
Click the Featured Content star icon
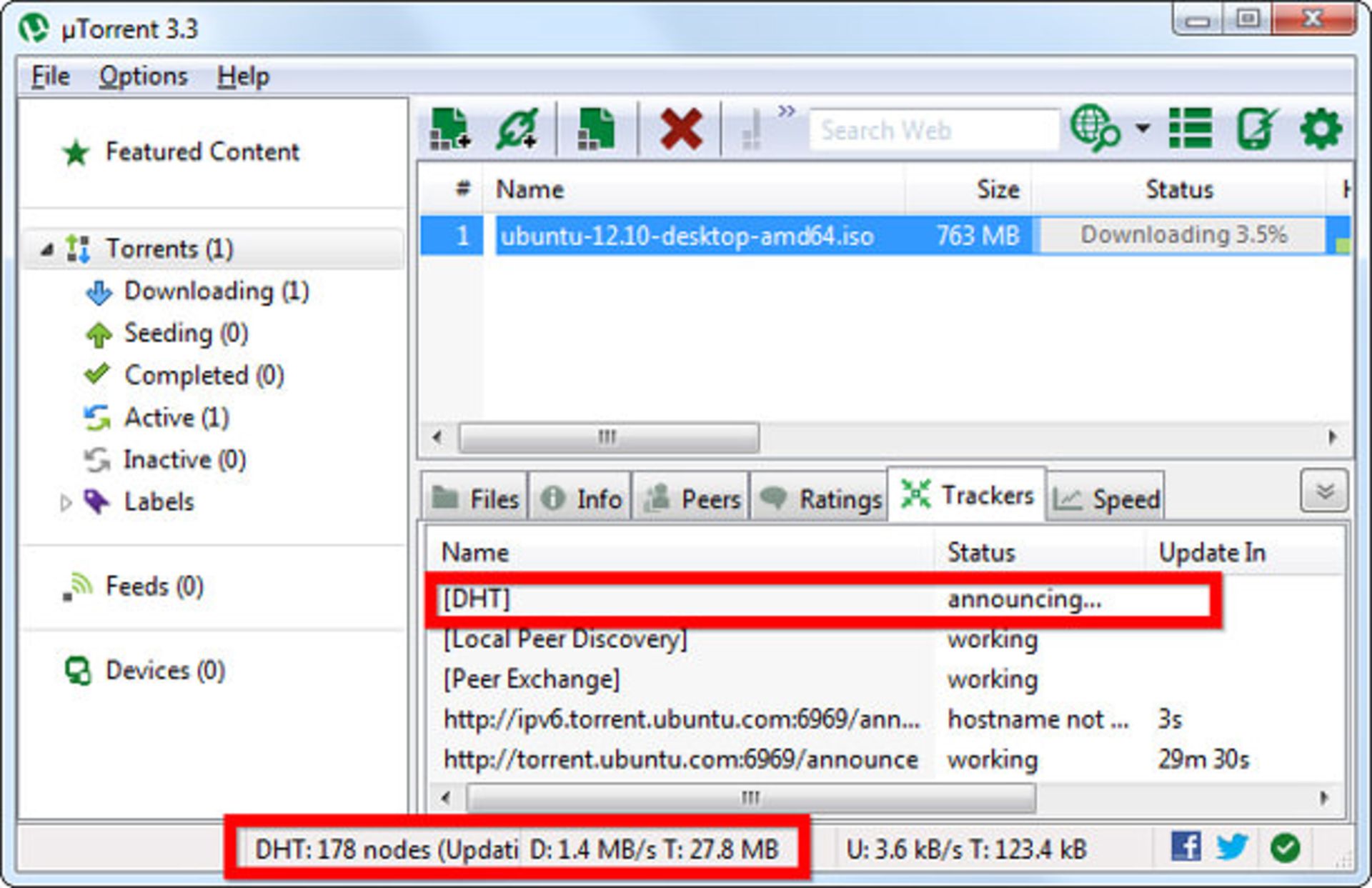76,153
